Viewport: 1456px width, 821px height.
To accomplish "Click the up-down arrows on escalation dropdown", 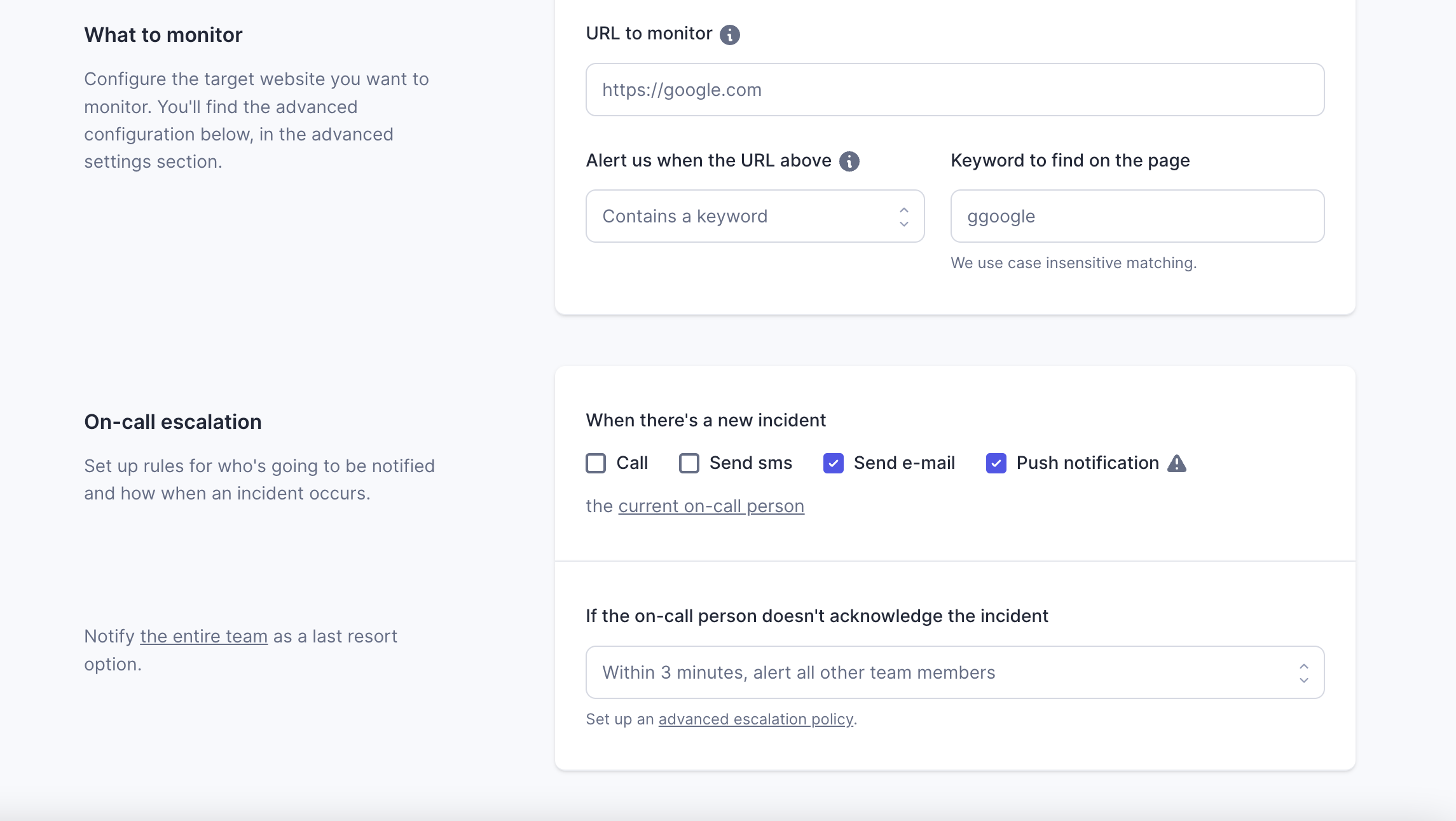I will [x=1303, y=673].
